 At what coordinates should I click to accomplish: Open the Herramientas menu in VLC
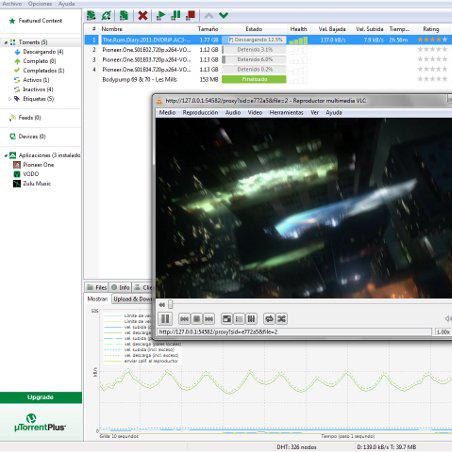coord(286,113)
